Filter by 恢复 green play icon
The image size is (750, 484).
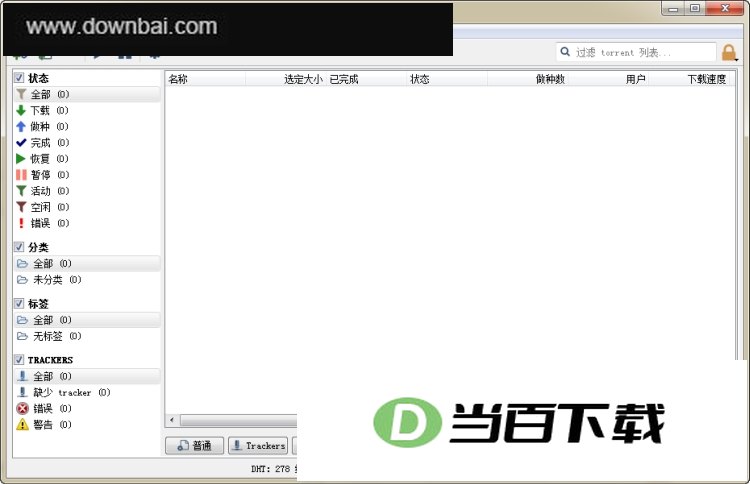(x=21, y=158)
